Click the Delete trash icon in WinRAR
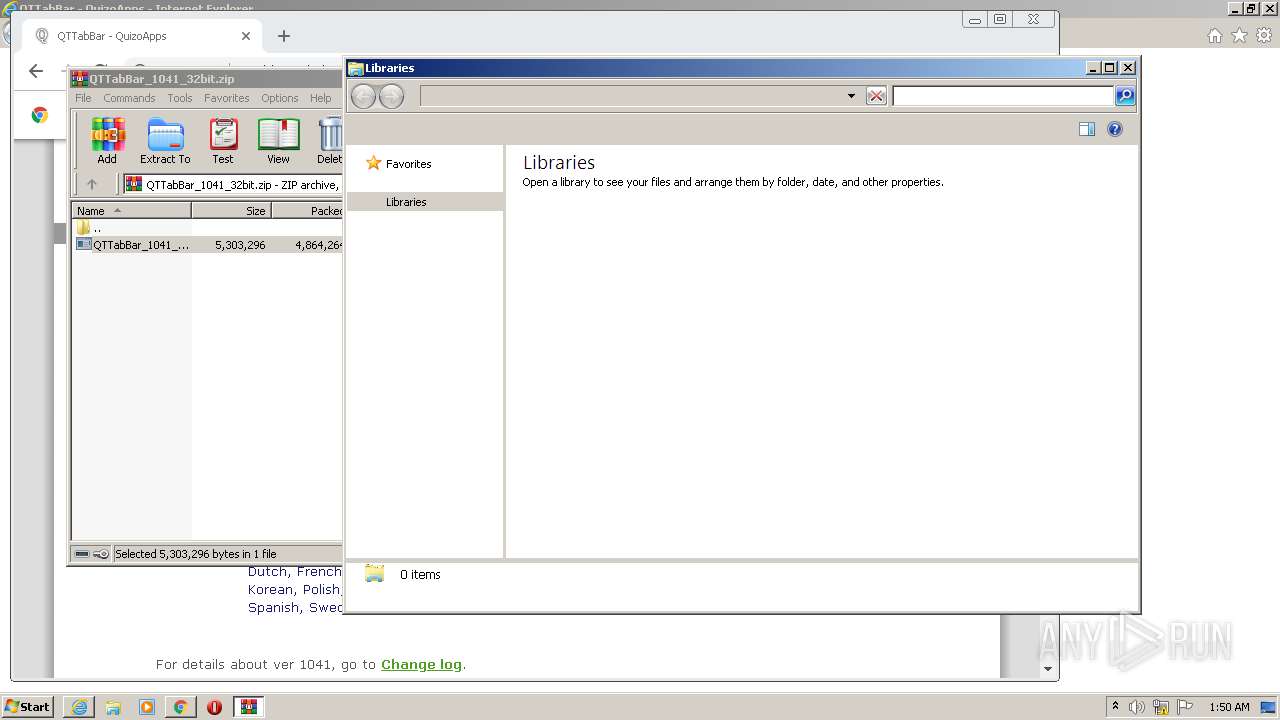 330,141
